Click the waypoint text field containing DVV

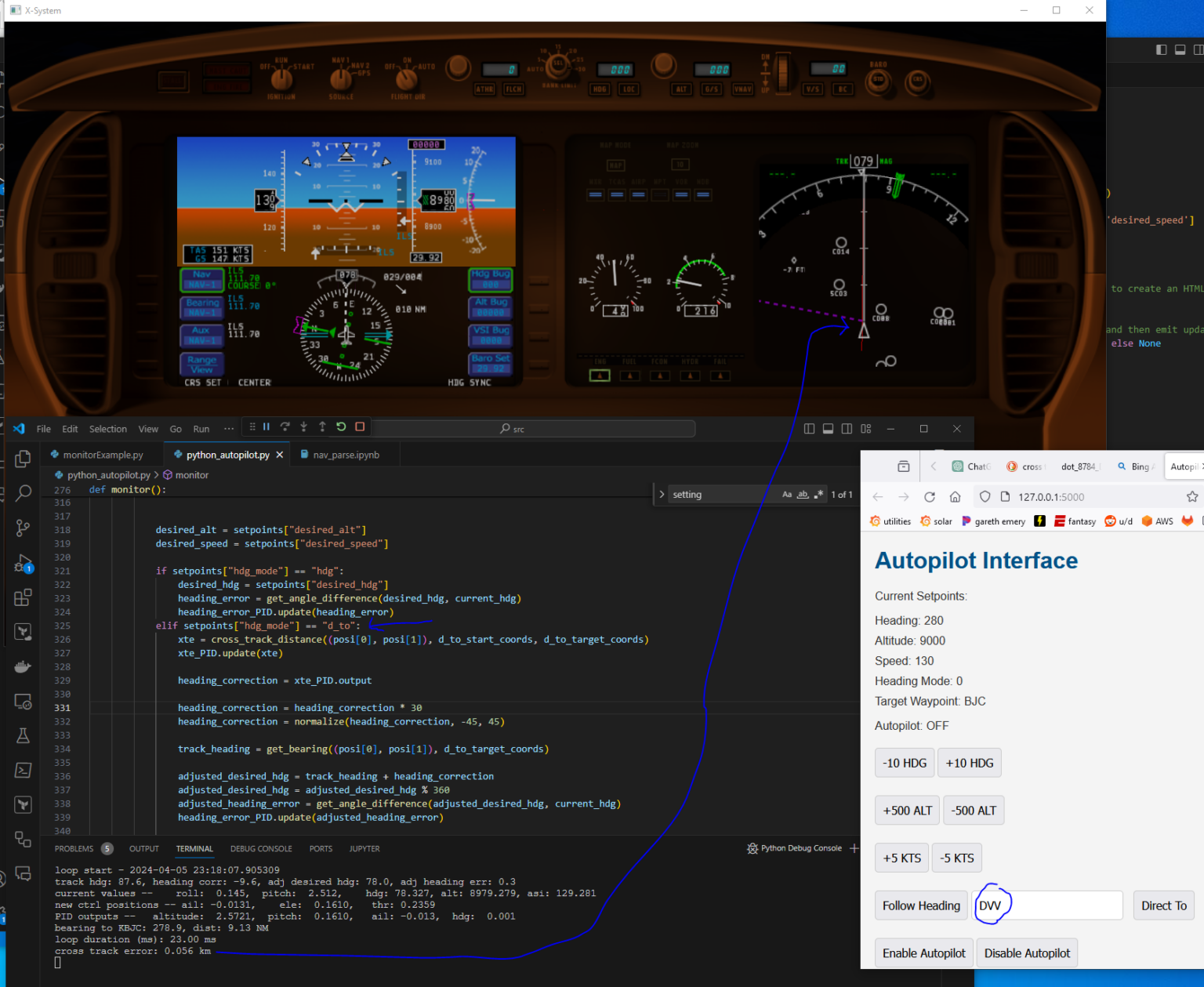(x=1047, y=905)
